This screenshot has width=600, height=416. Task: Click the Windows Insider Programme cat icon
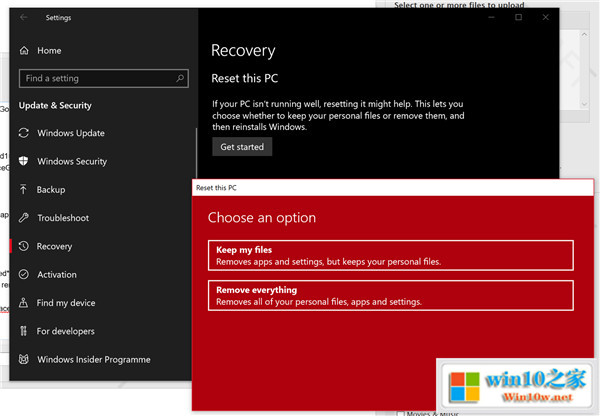tap(24, 359)
